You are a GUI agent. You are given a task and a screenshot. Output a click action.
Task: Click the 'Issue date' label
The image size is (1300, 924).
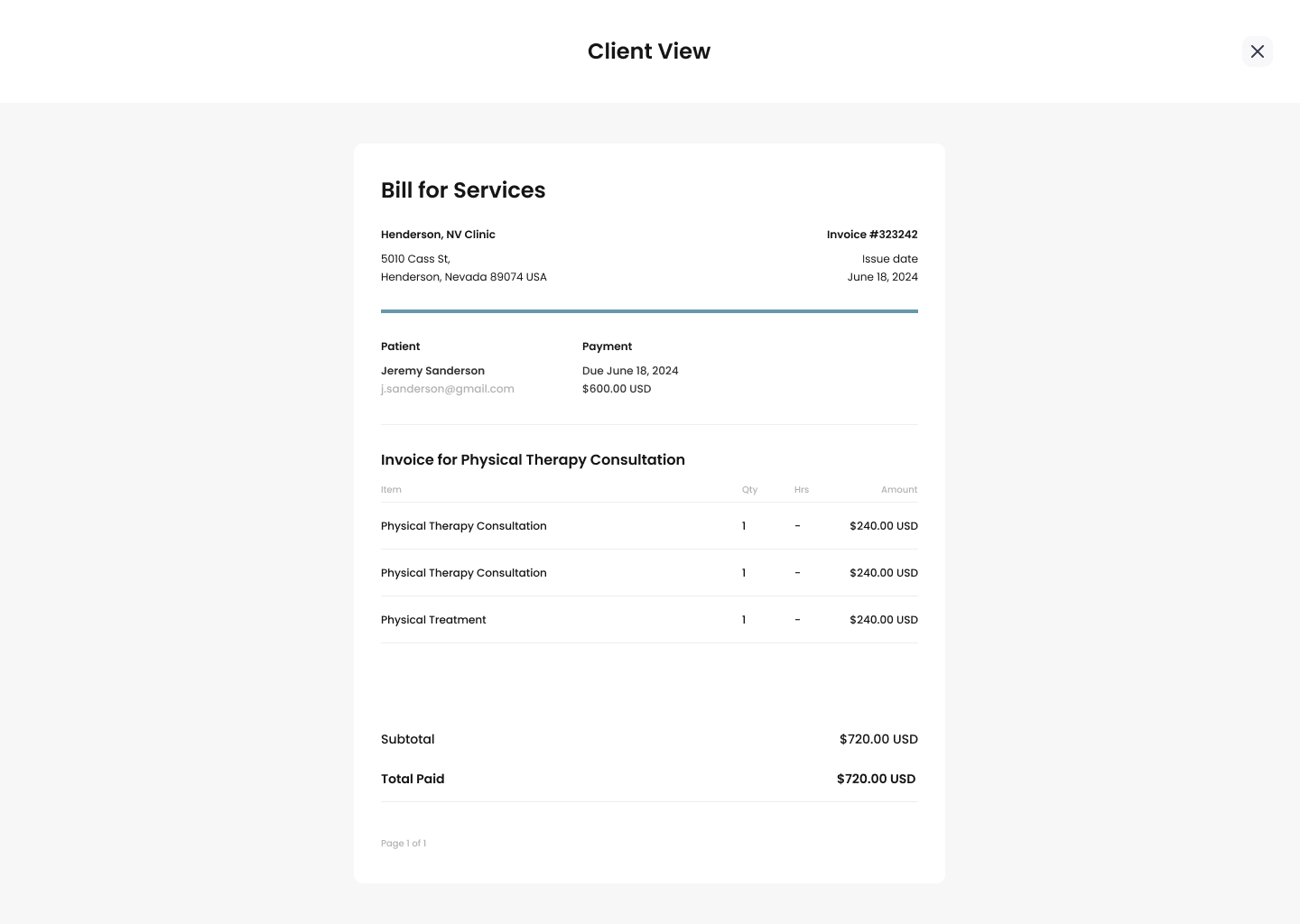click(889, 259)
